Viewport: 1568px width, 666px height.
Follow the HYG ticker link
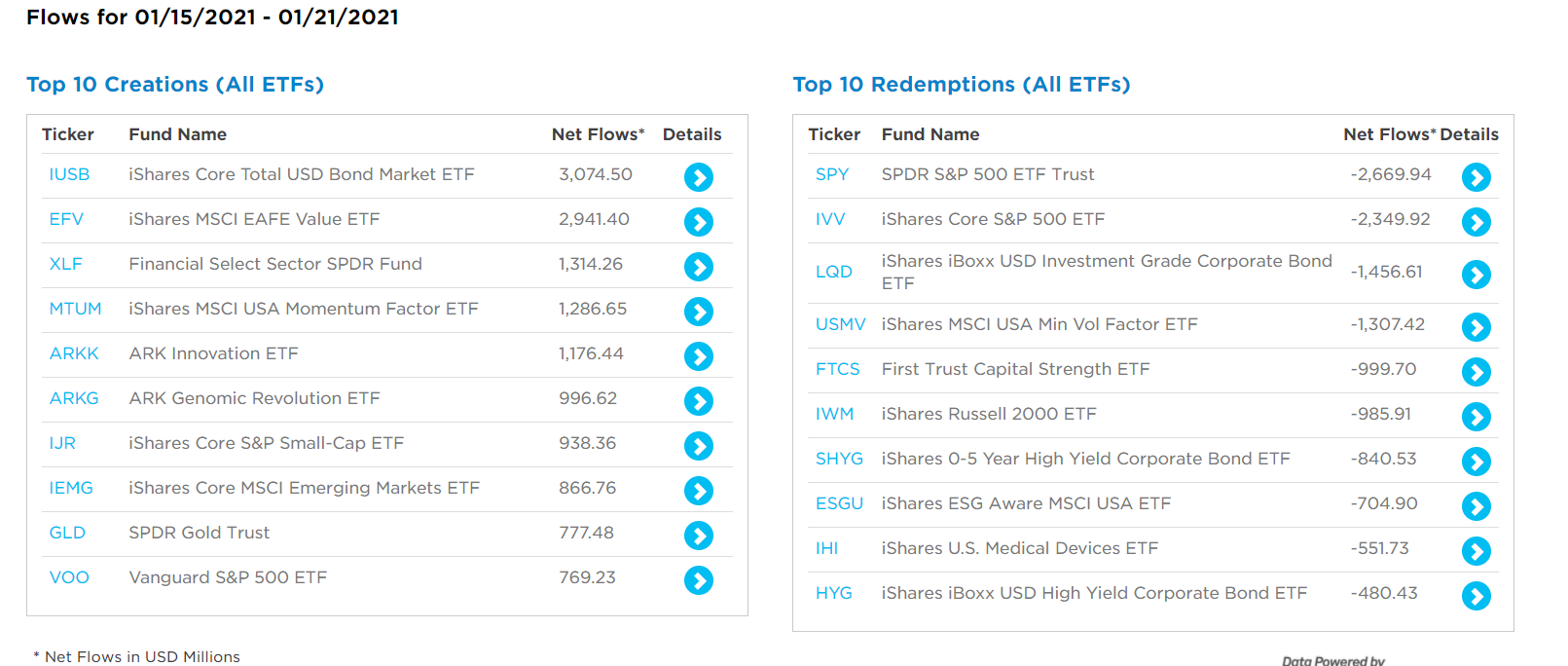(834, 593)
